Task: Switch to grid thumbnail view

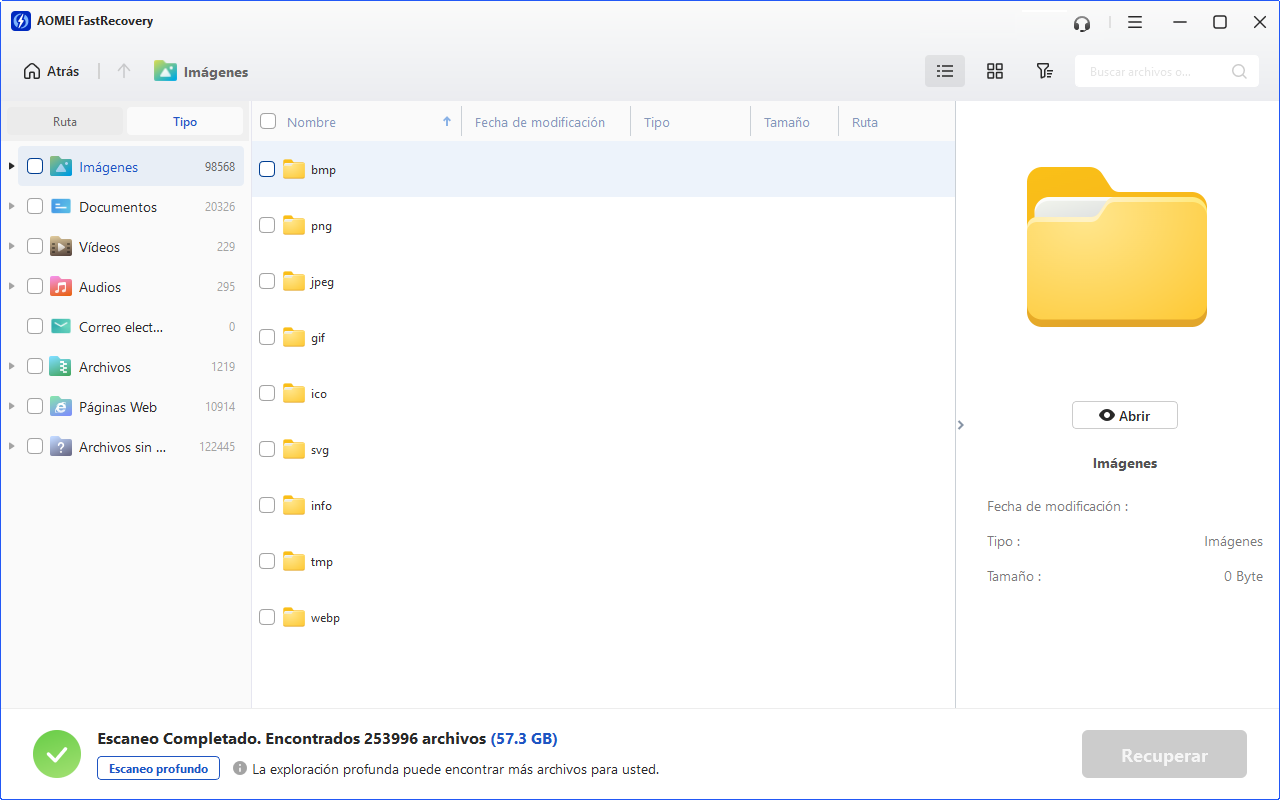Action: (x=994, y=71)
